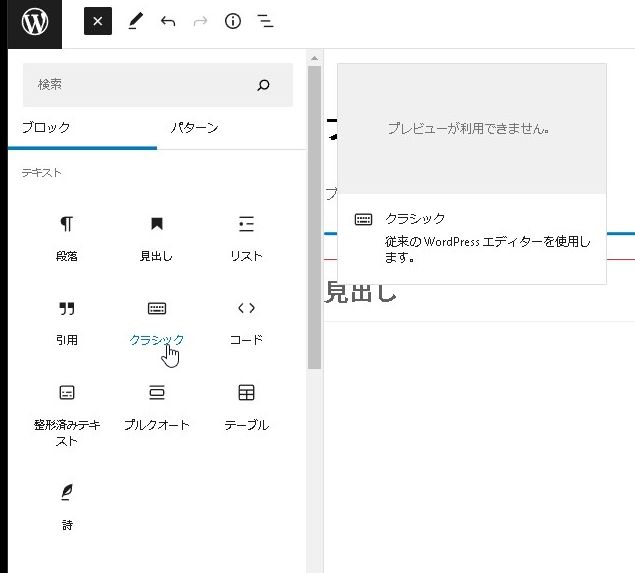
Task: Open the document details info icon
Action: click(x=233, y=22)
